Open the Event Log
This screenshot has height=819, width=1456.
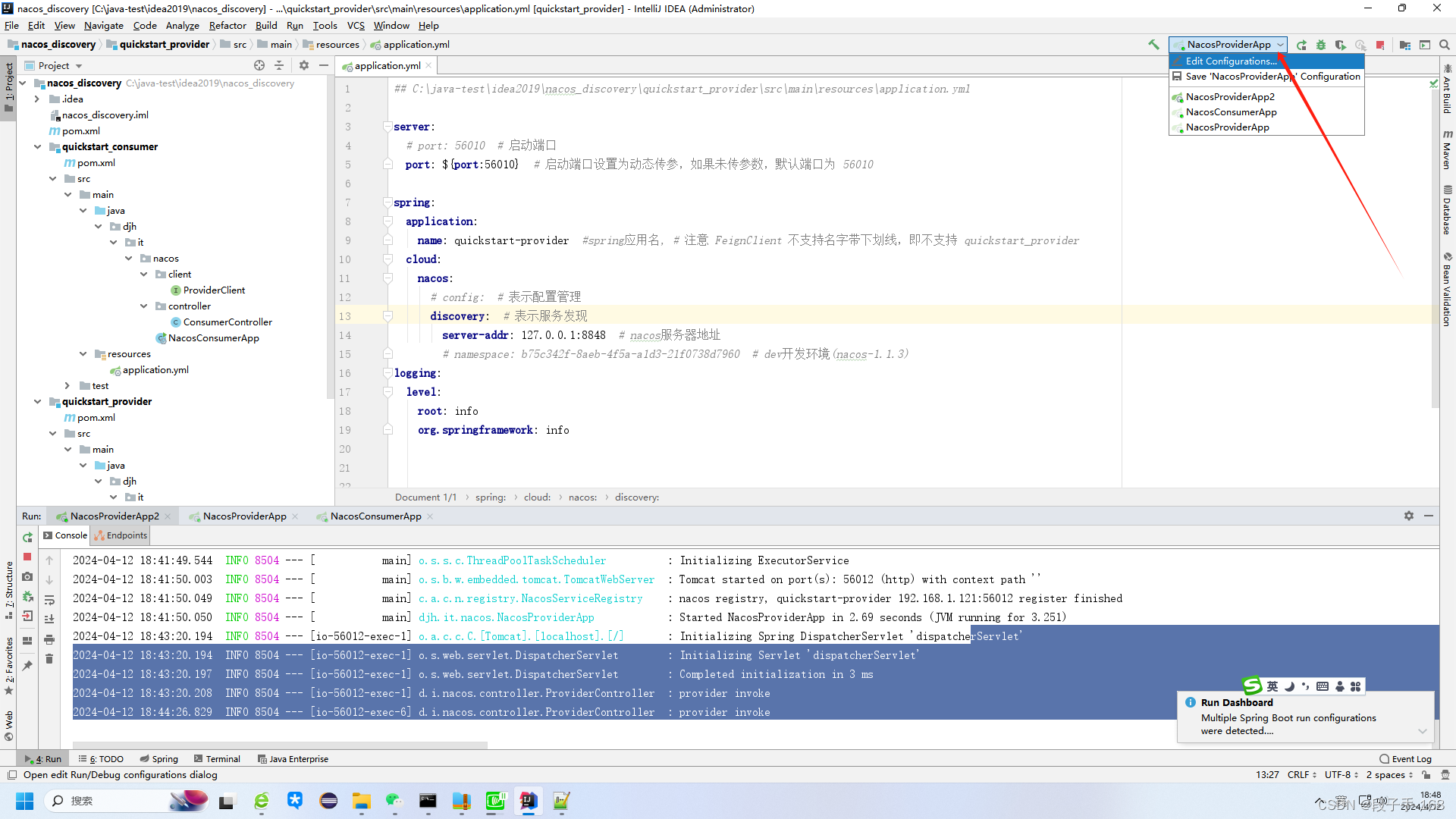[1406, 759]
